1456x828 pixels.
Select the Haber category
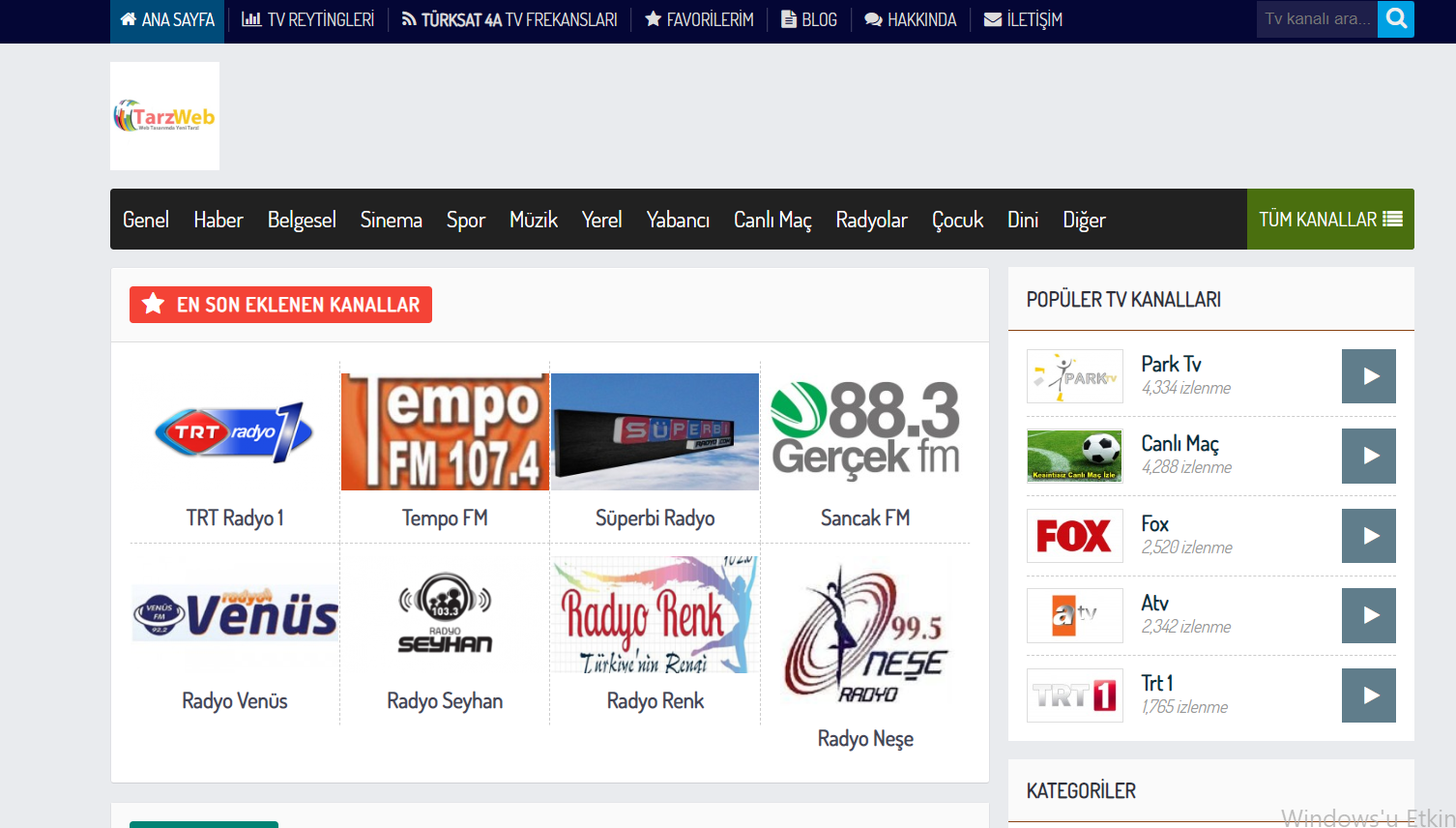pyautogui.click(x=218, y=220)
